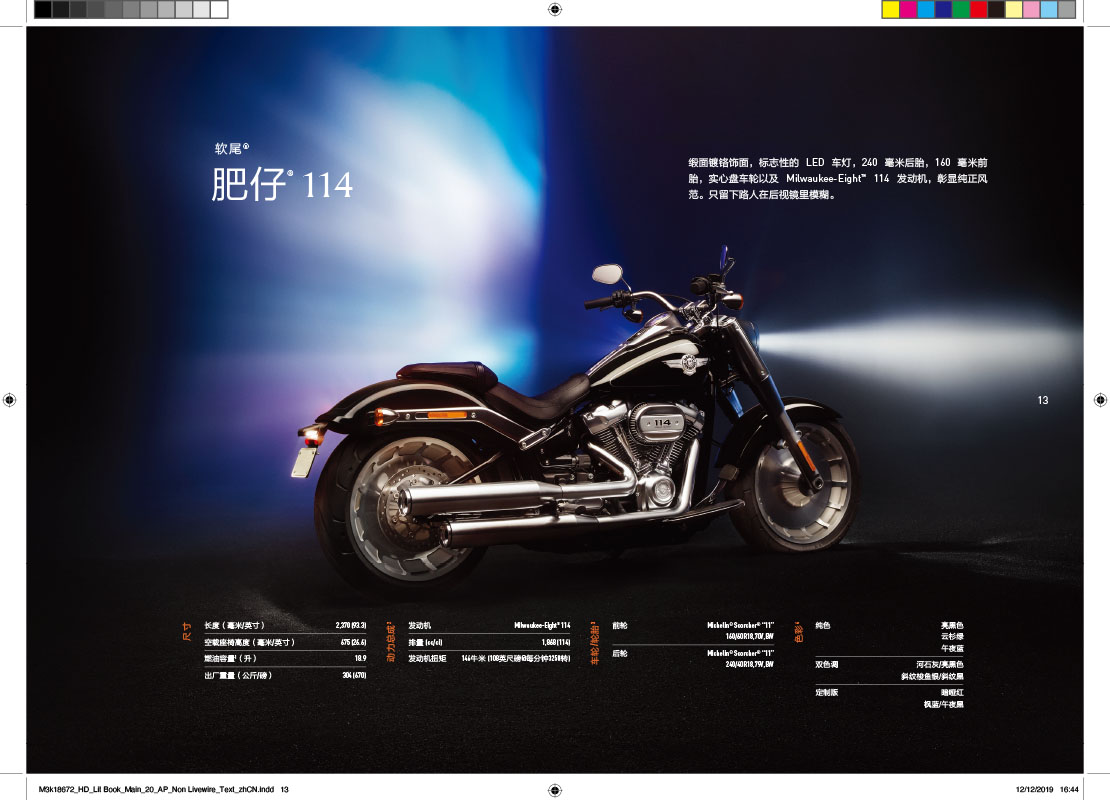1110x800 pixels.
Task: Click the dark navy blue swatch
Action: tap(944, 9)
